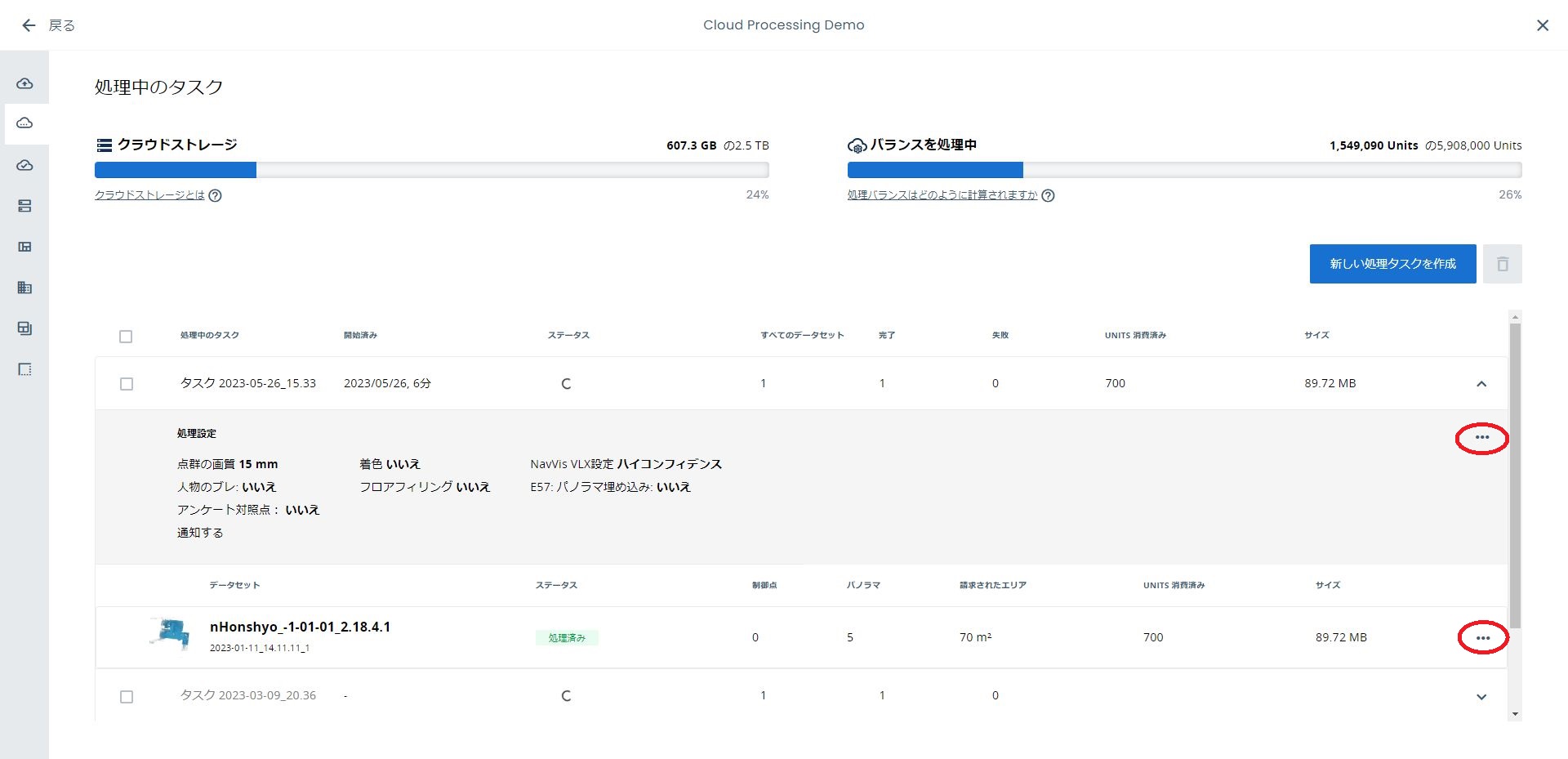
Task: Click the task size 89.72 MB value
Action: tap(1330, 383)
